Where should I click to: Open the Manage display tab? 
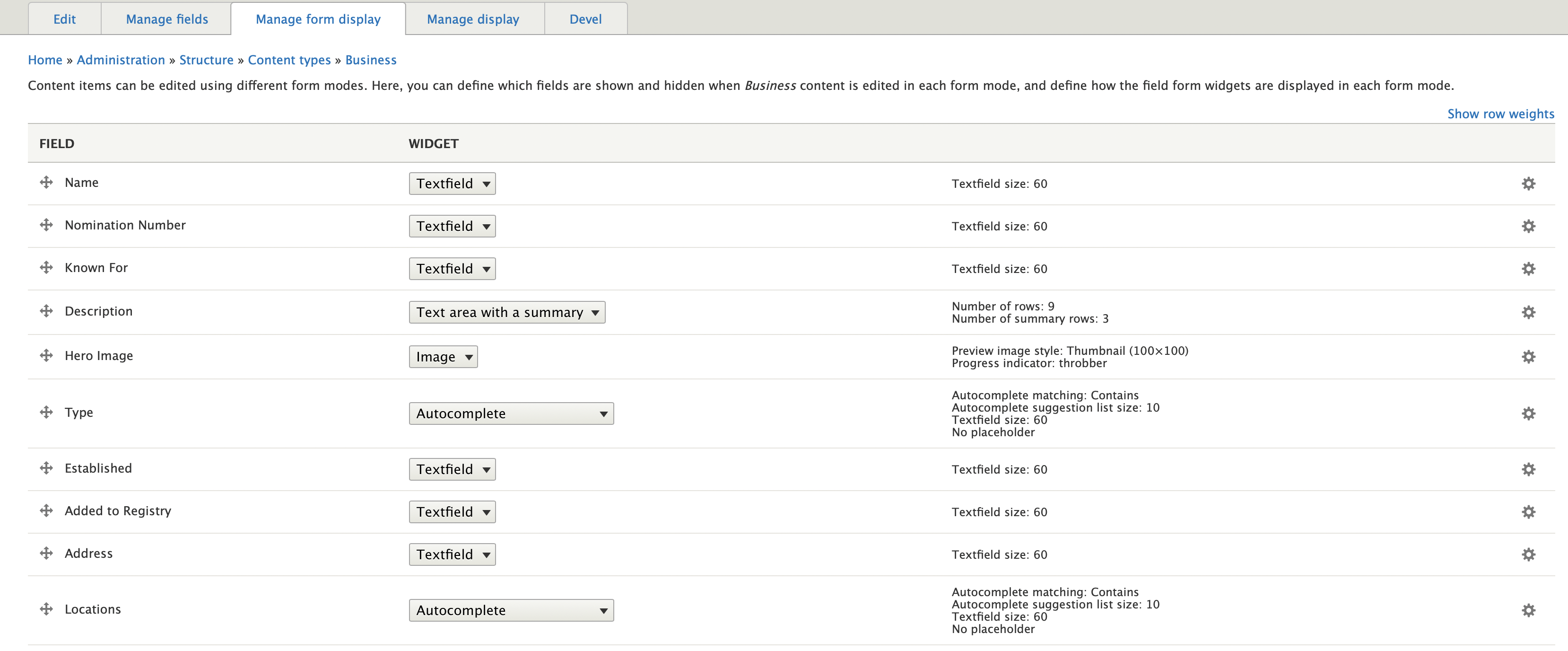tap(473, 19)
